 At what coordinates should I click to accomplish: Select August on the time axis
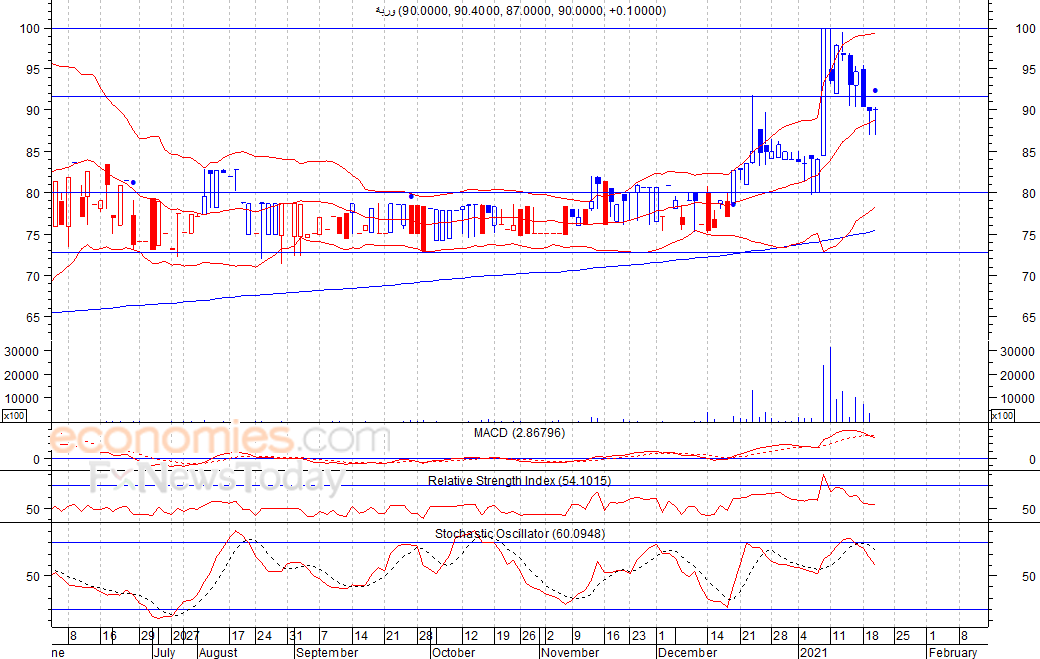coord(217,653)
